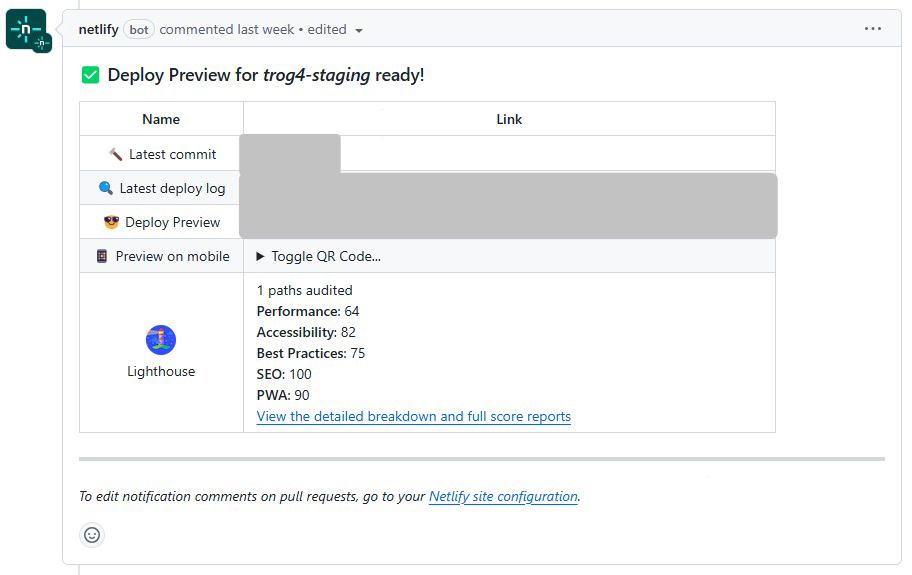Screen dimensions: 912x575
Task: Click the "Name" table column header
Action: [161, 119]
